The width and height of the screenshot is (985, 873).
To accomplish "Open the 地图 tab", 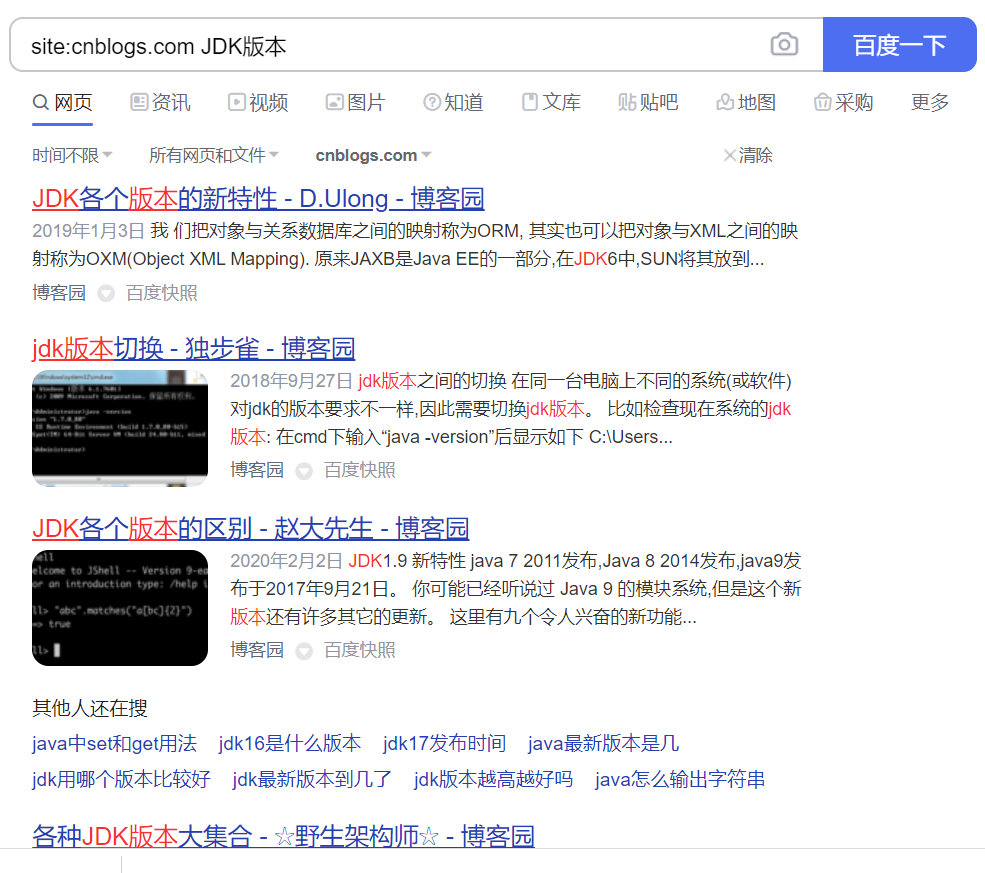I will (x=746, y=102).
